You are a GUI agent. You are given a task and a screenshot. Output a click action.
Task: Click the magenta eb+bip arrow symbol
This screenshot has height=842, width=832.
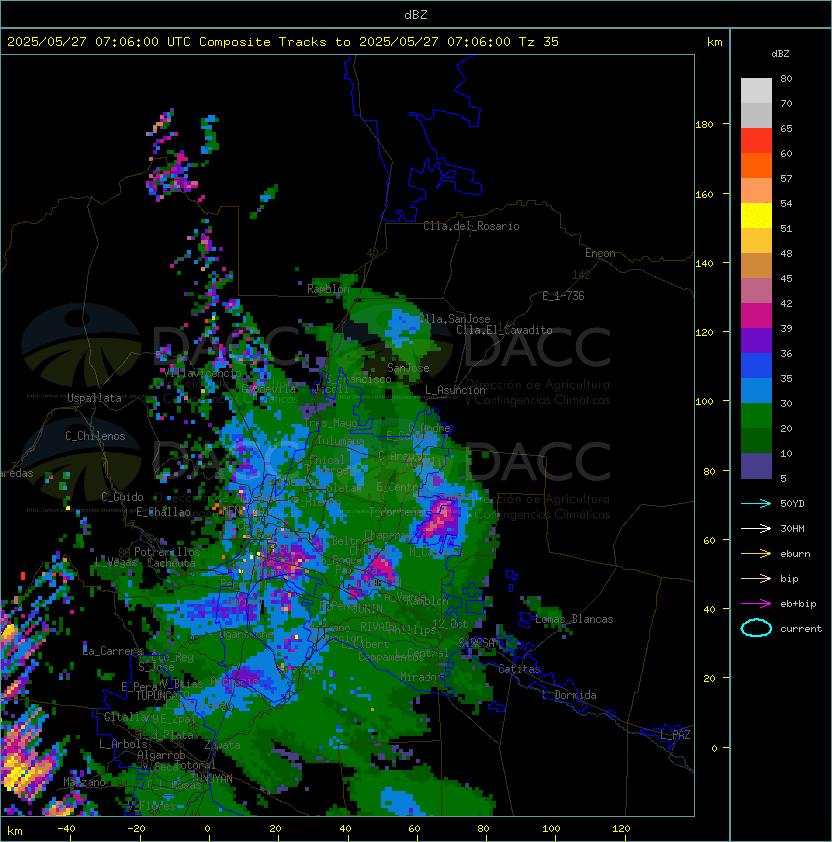756,604
